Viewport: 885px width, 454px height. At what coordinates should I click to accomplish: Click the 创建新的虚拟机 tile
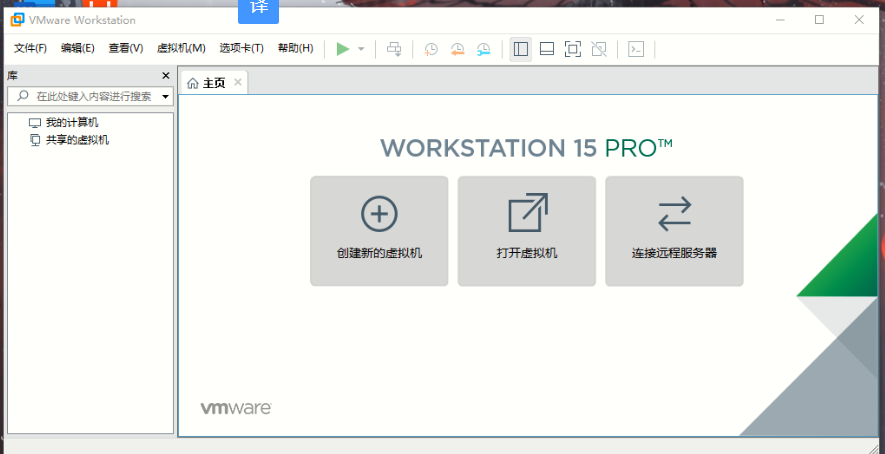[379, 231]
